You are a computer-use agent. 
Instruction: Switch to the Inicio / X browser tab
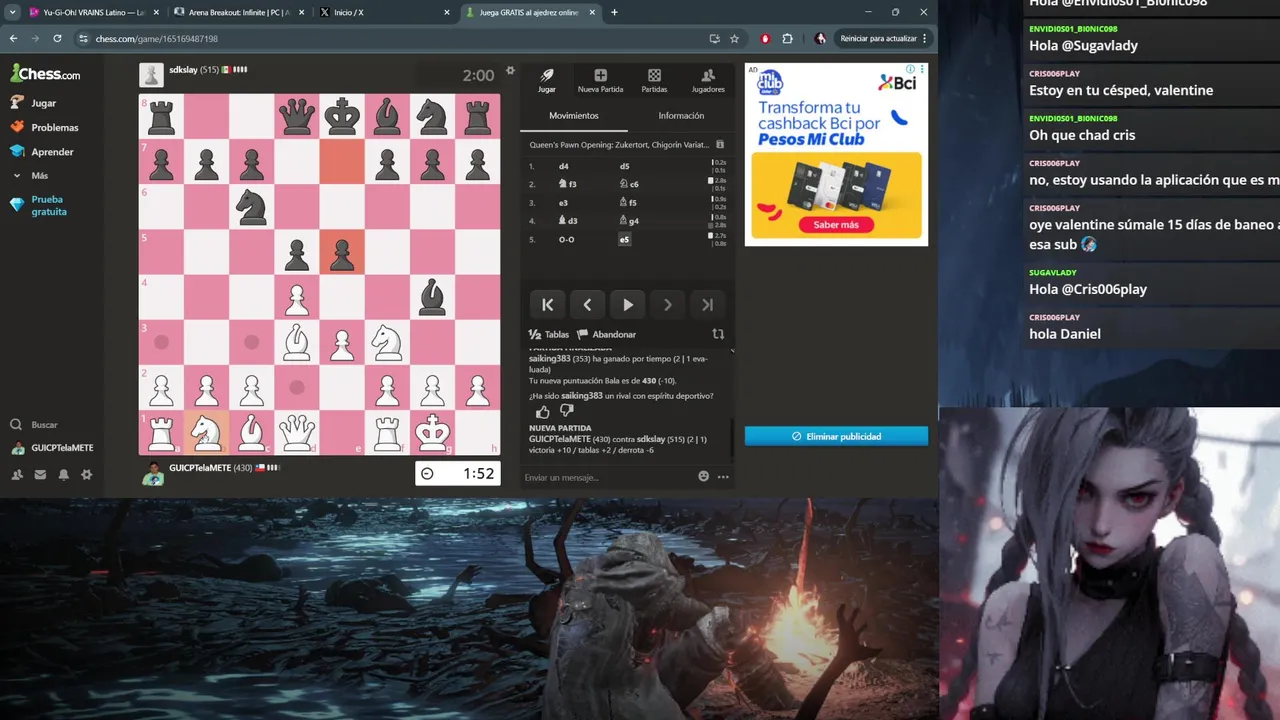coord(383,12)
